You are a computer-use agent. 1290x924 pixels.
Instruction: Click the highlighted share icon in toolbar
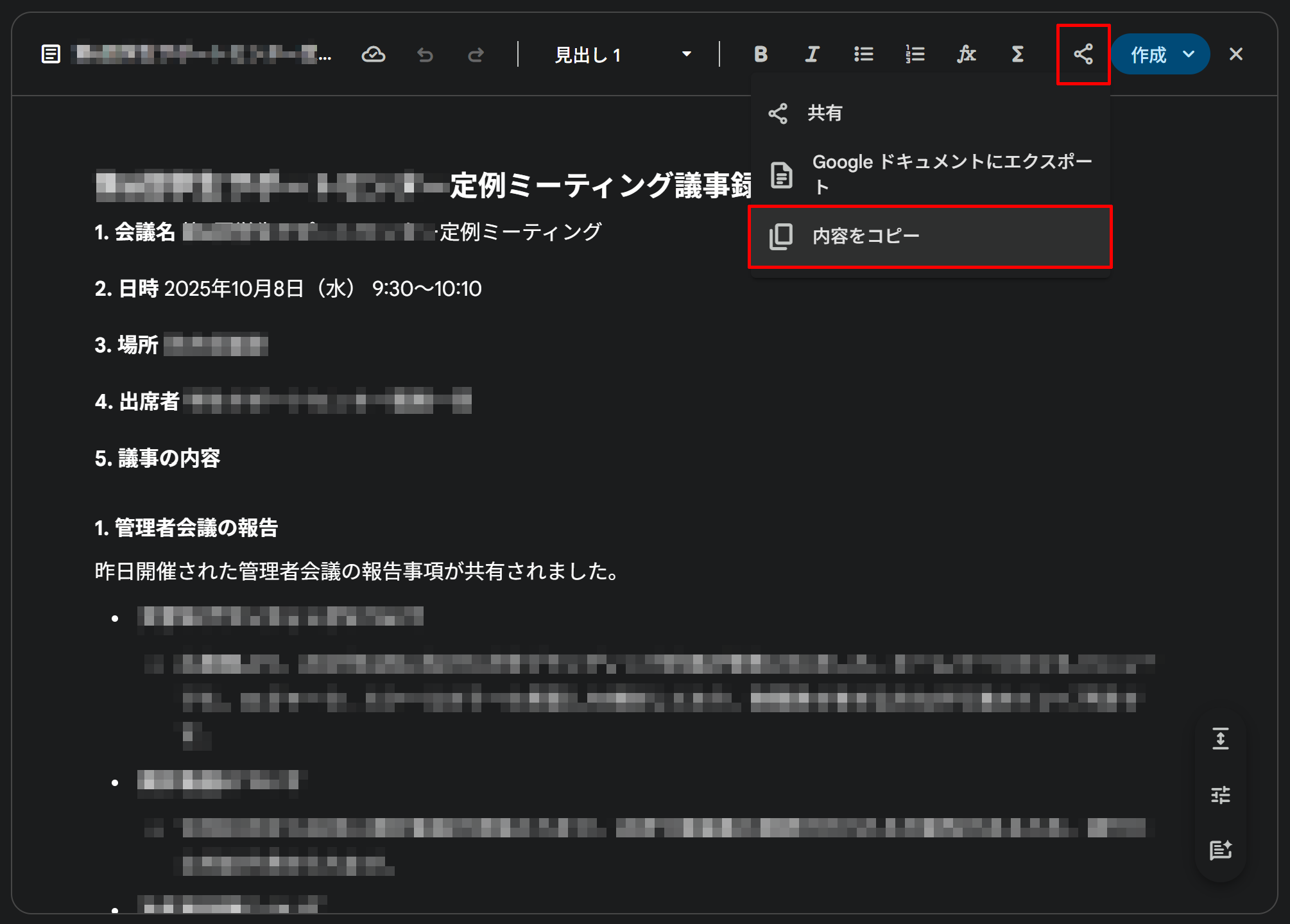[x=1083, y=55]
